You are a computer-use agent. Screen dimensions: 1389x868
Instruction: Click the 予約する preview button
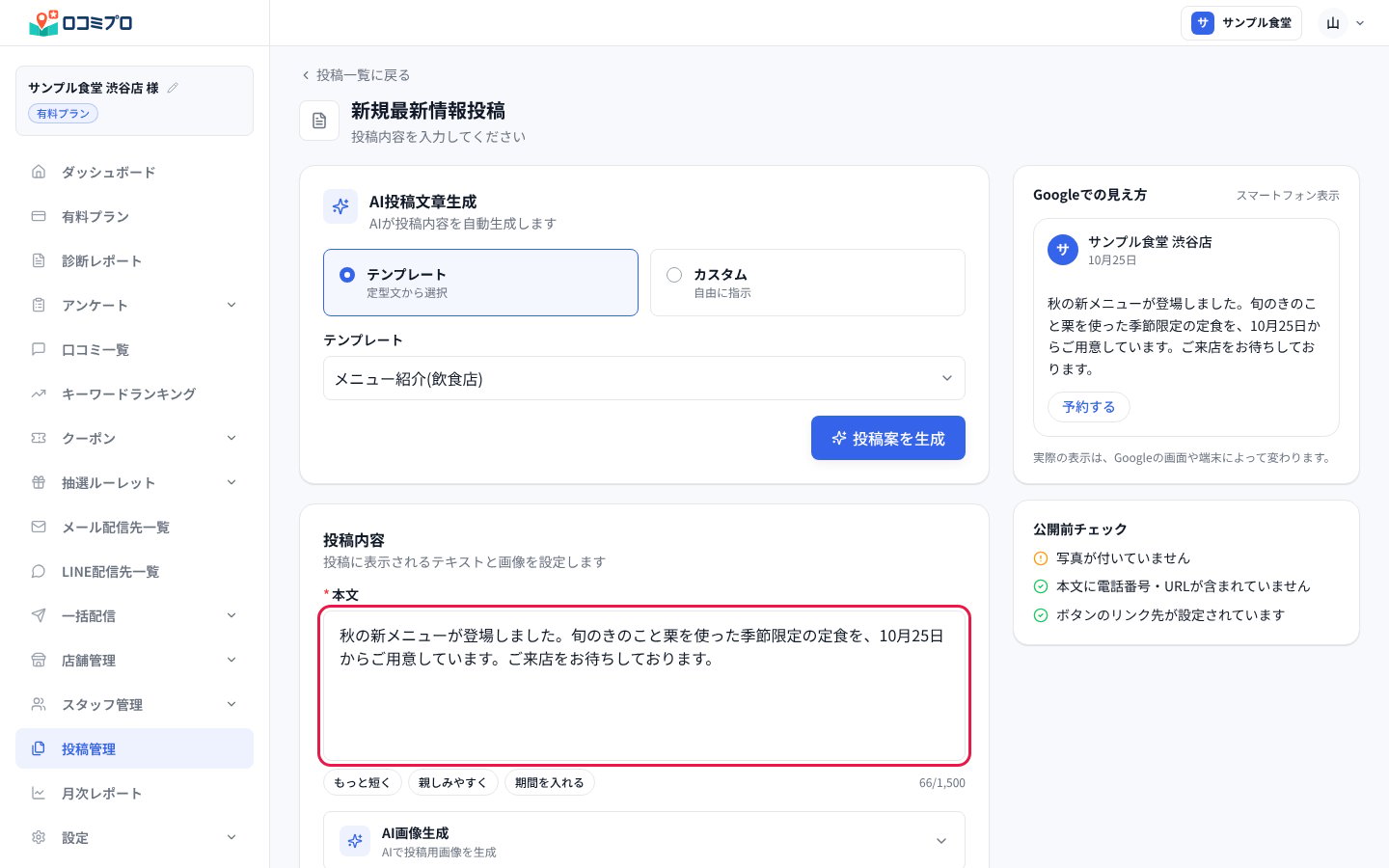tap(1089, 407)
